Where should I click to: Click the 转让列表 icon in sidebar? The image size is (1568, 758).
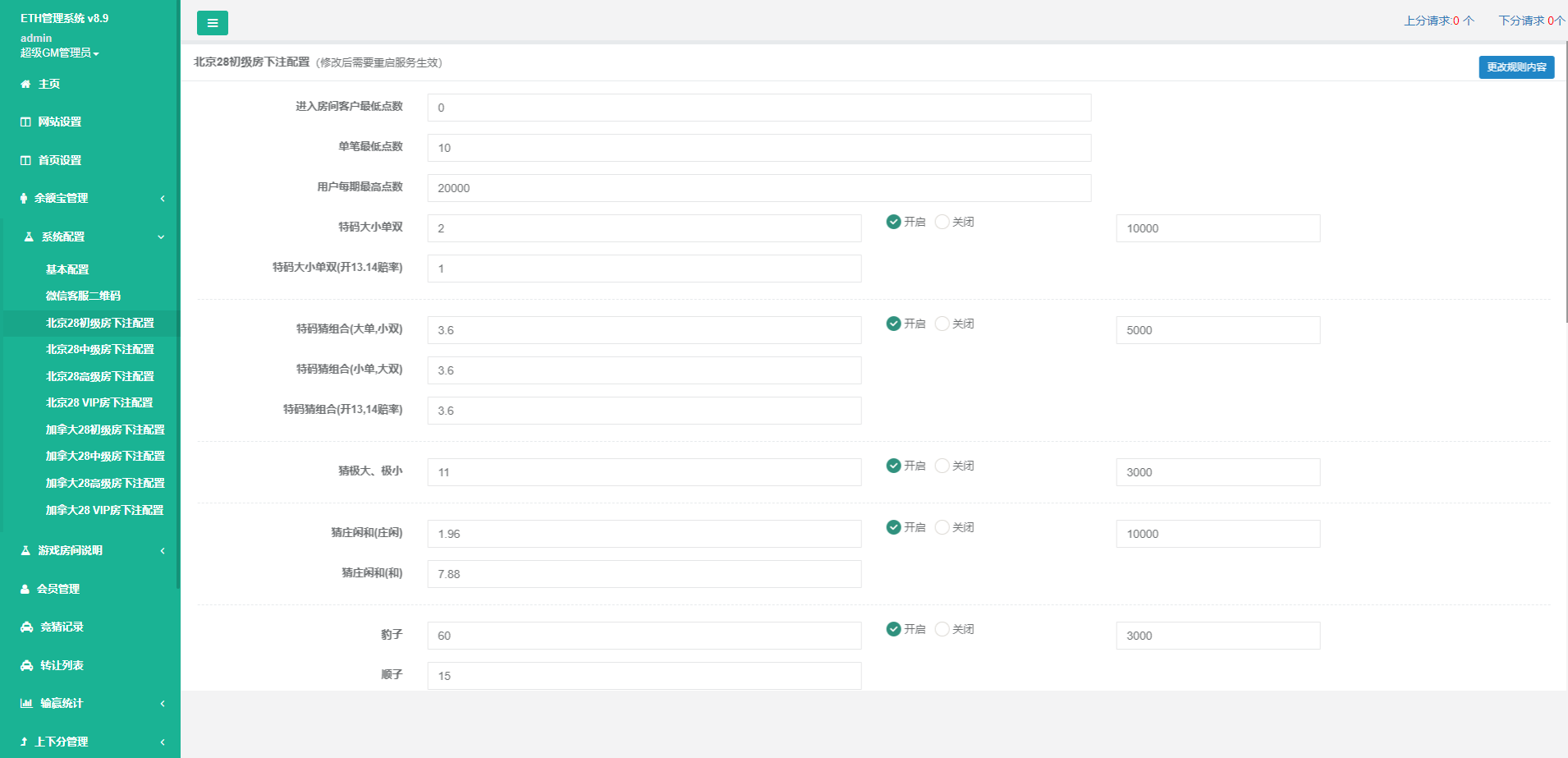click(x=26, y=665)
